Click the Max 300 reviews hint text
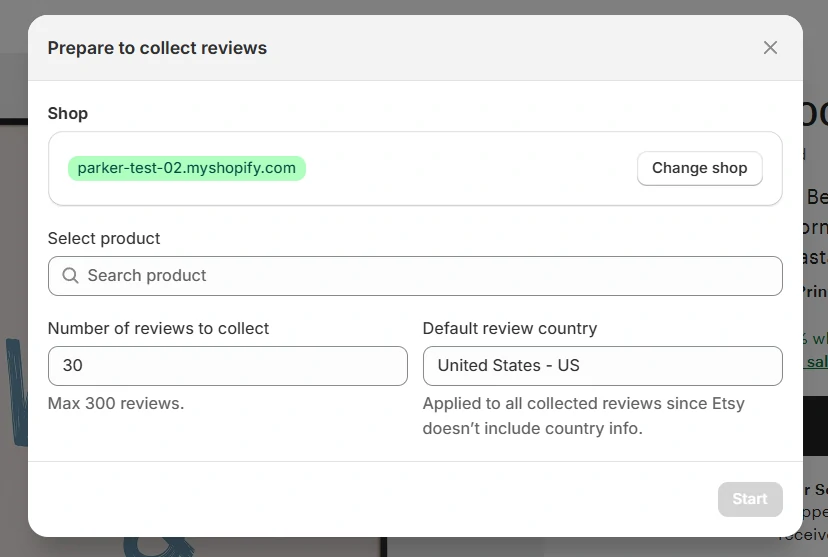This screenshot has height=557, width=828. click(x=116, y=403)
